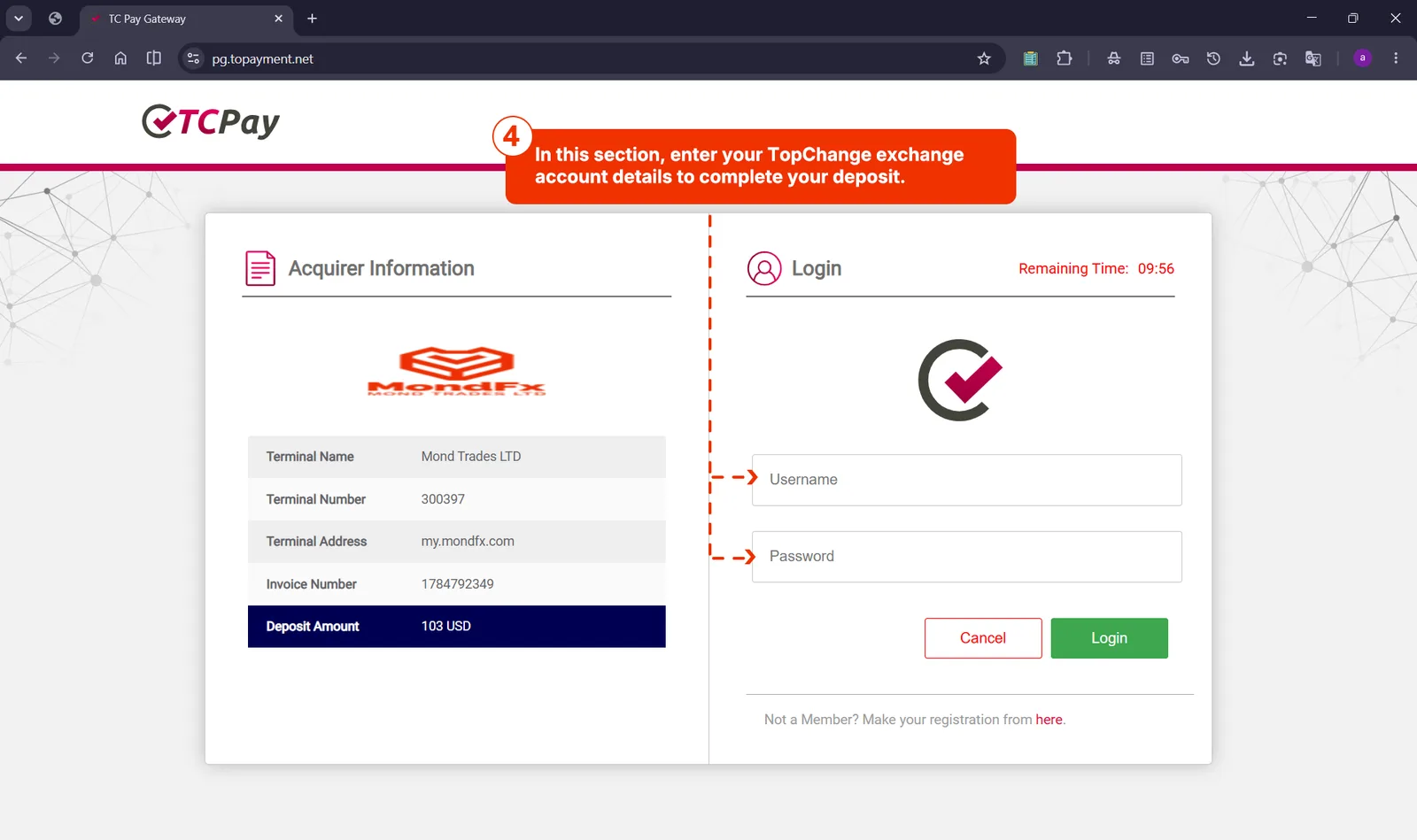Go to browser home page
This screenshot has height=840, width=1417.
120,58
